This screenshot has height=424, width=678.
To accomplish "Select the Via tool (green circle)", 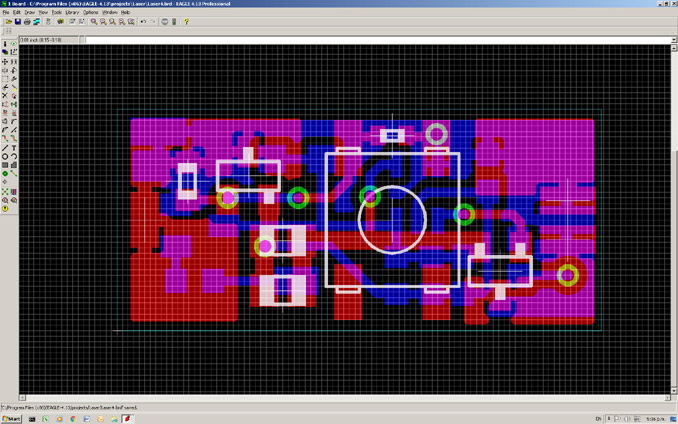I will click(5, 173).
